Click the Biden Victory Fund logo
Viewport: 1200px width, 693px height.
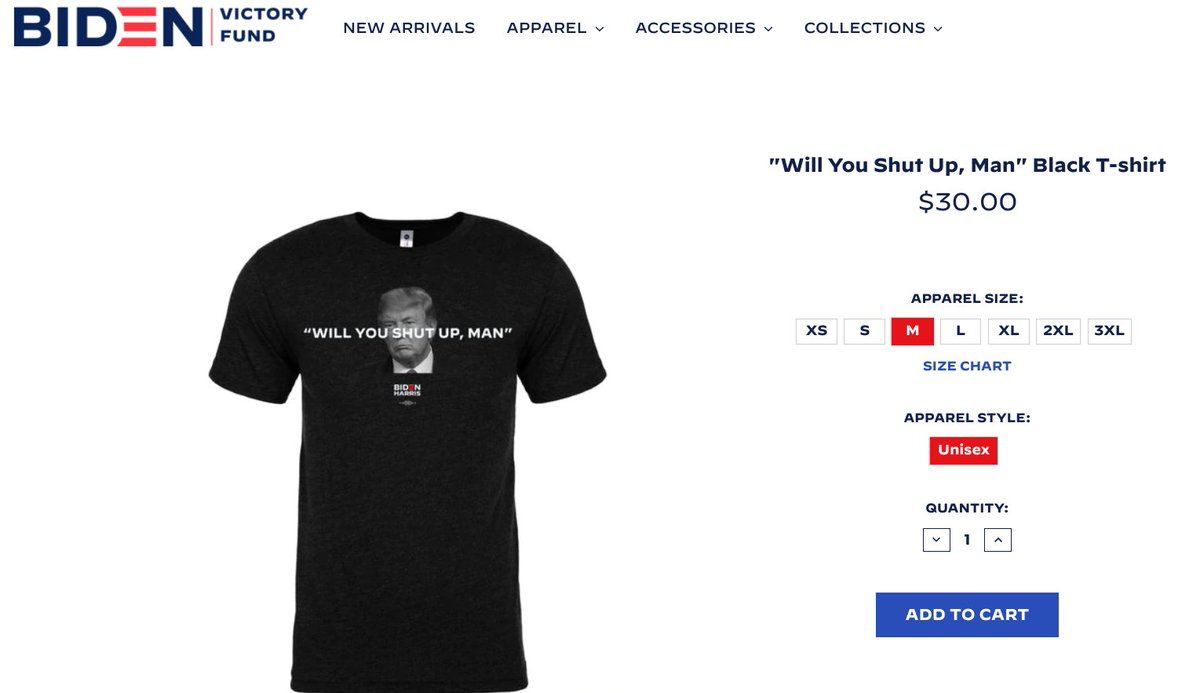(160, 26)
